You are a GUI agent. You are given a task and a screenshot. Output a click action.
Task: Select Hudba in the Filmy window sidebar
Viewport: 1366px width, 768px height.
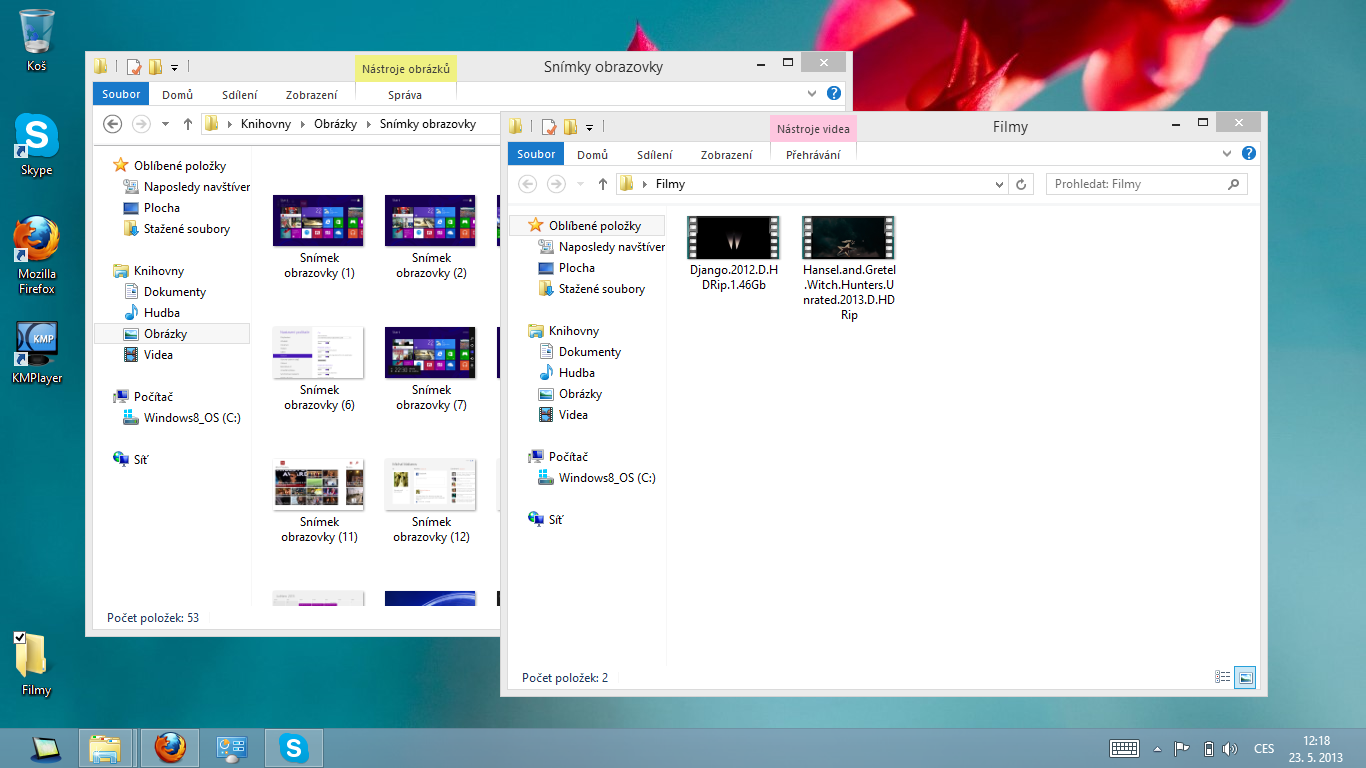tap(576, 373)
